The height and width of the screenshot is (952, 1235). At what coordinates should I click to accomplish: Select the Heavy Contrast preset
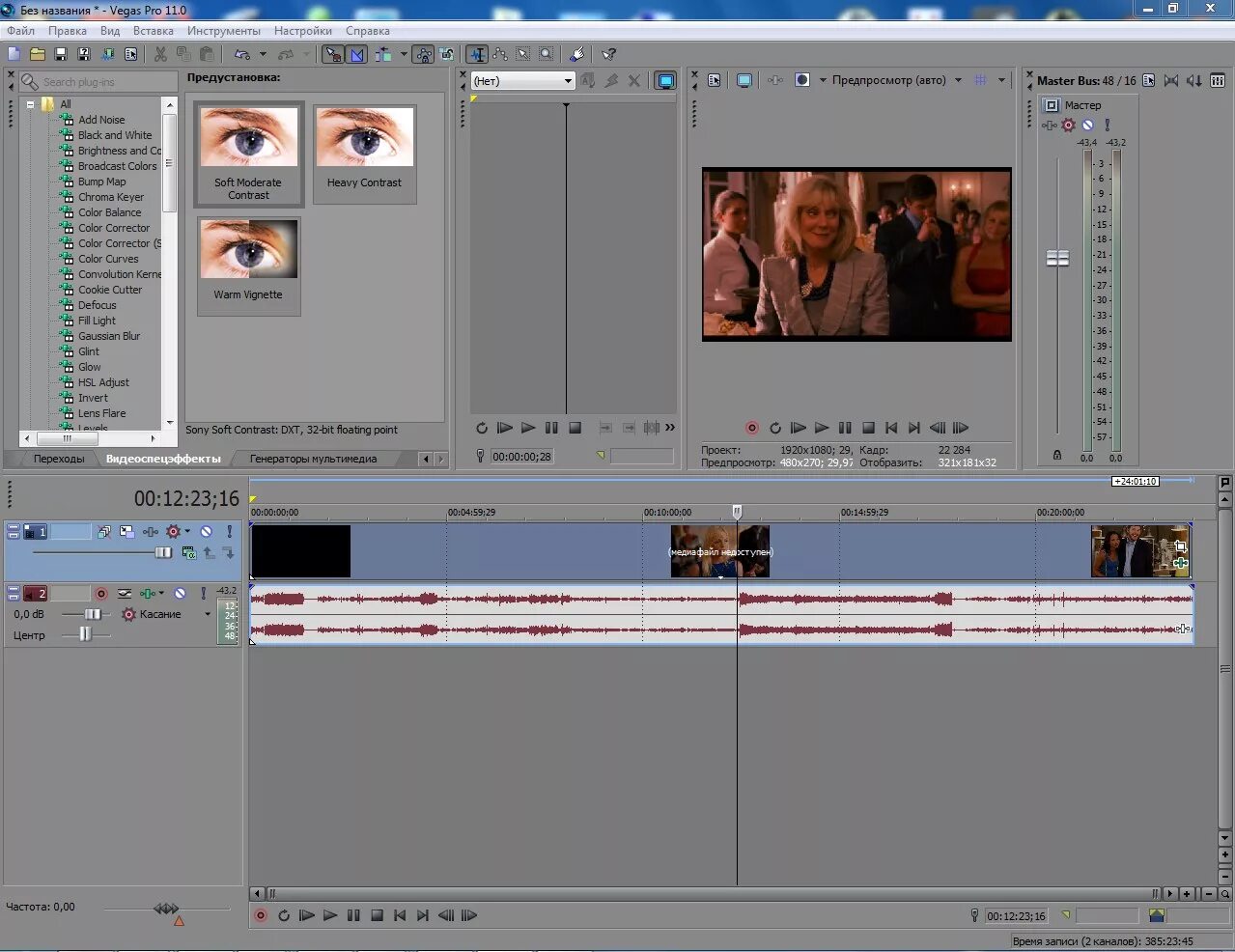364,154
